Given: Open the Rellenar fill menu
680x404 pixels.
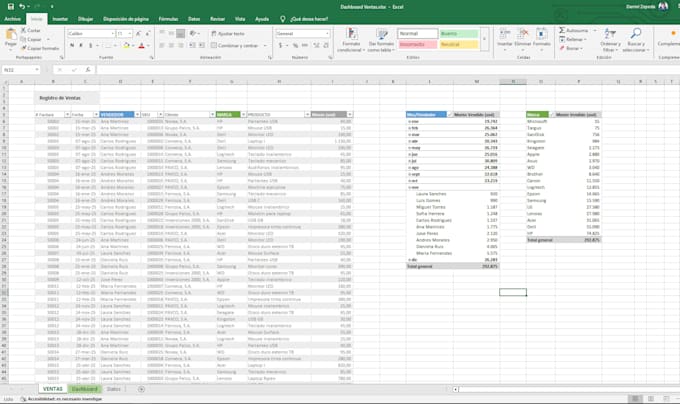Looking at the screenshot, I should (573, 39).
